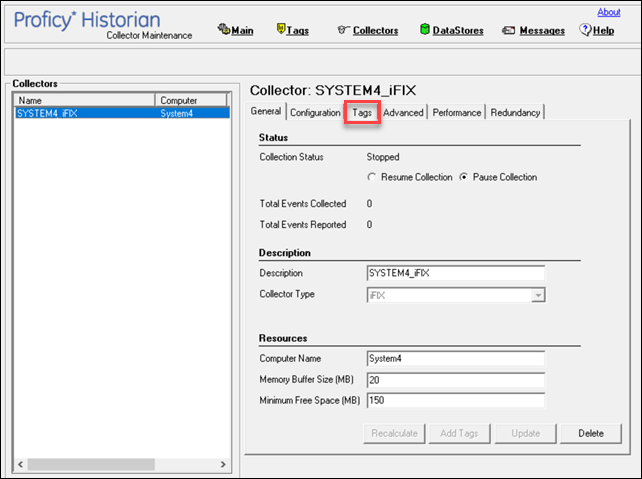The height and width of the screenshot is (479, 642).
Task: Switch to the General tab
Action: [x=266, y=111]
